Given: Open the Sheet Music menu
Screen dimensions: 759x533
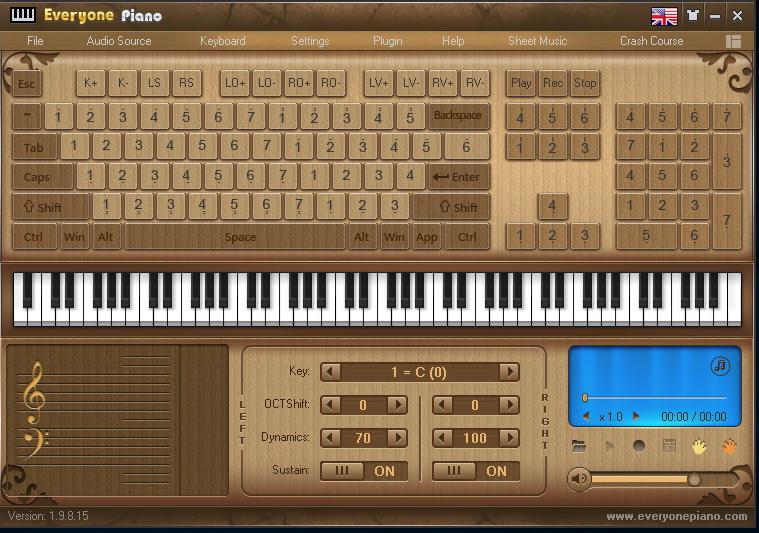Looking at the screenshot, I should 537,41.
